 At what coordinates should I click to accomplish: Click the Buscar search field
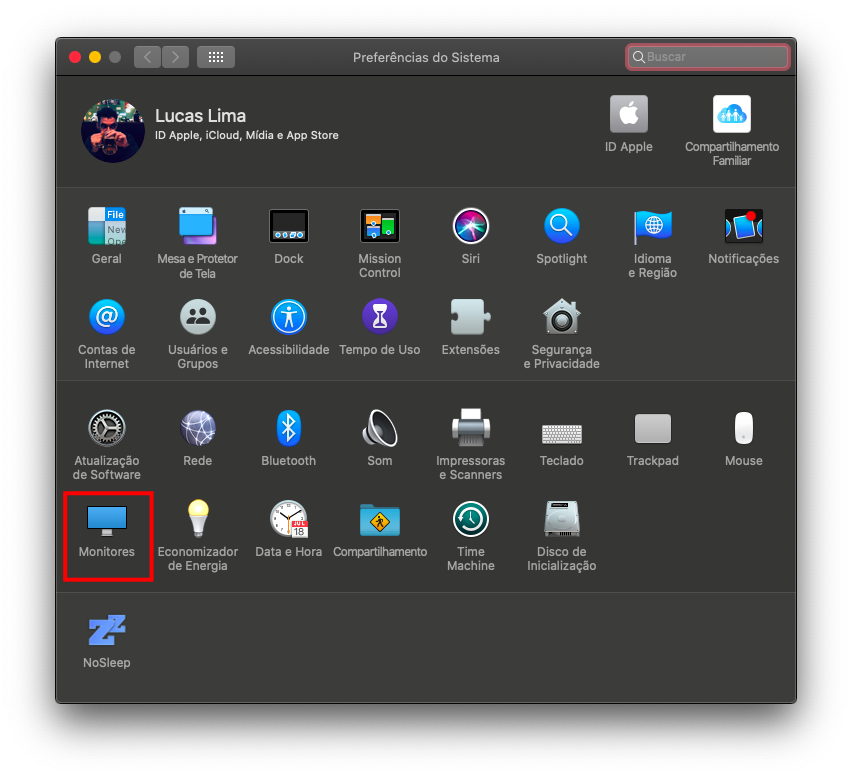pyautogui.click(x=707, y=57)
